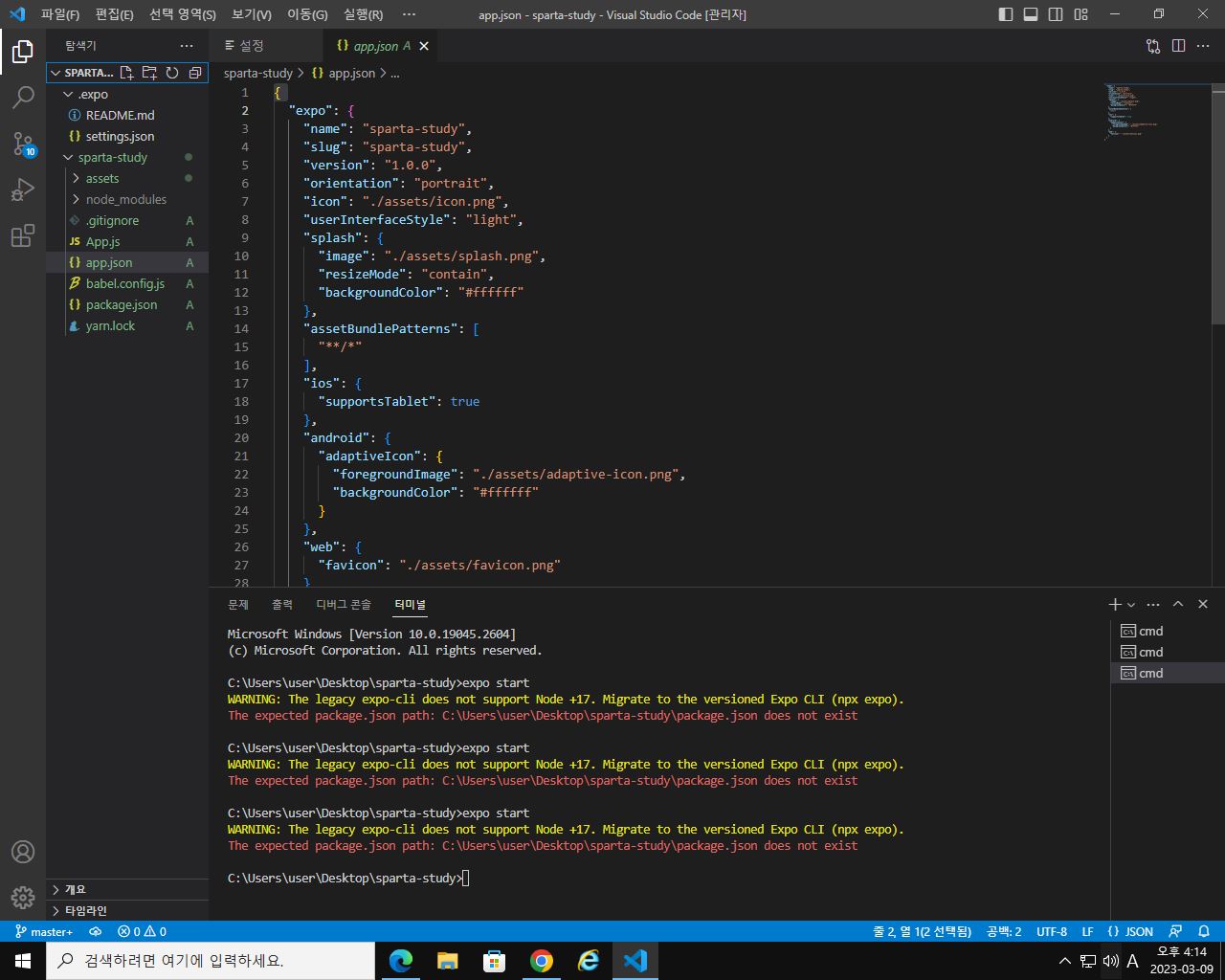Change LF end of line sequence
Screen dimensions: 1225x980
pos(1087,931)
